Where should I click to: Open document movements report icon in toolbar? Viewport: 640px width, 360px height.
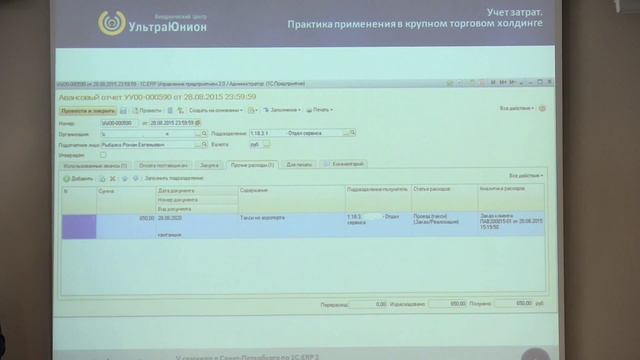click(x=170, y=110)
